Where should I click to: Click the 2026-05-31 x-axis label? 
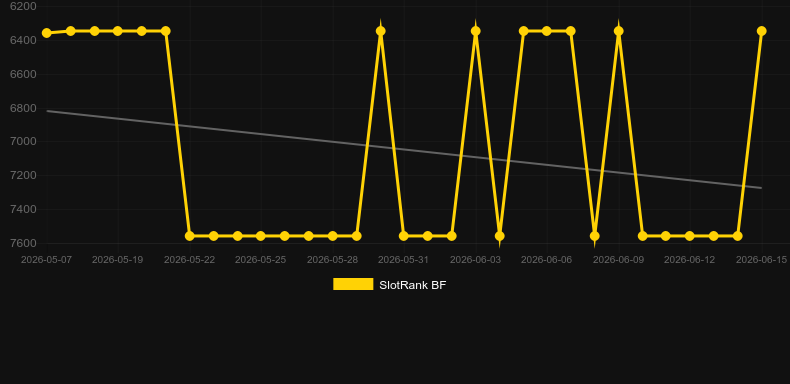(x=404, y=260)
